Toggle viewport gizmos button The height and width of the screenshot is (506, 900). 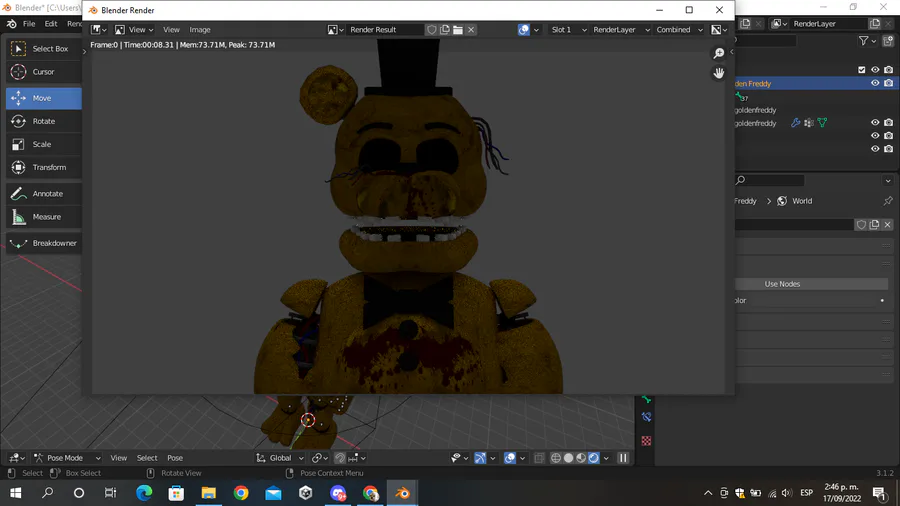tap(480, 458)
